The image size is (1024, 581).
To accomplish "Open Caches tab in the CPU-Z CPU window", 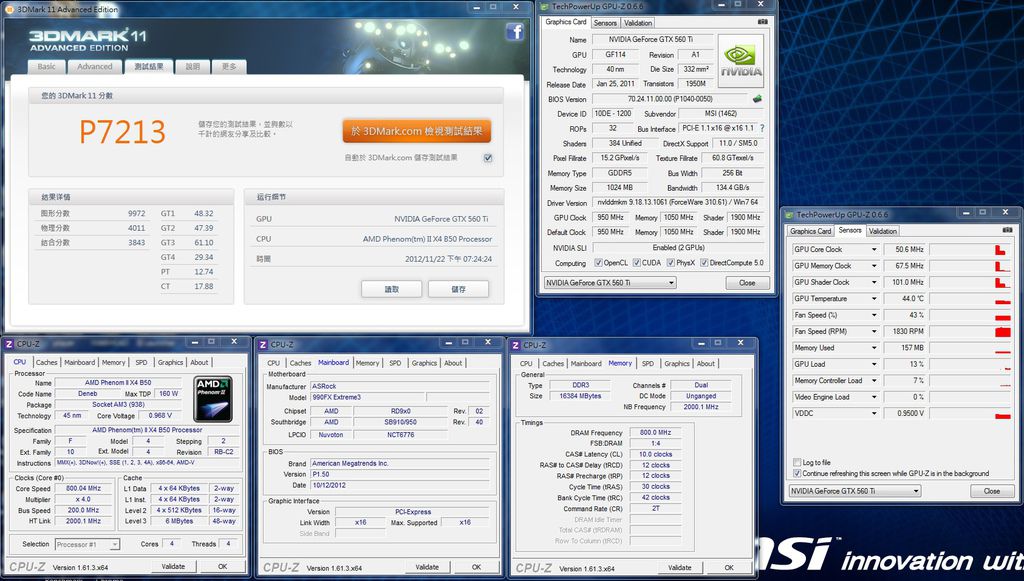I will point(46,362).
